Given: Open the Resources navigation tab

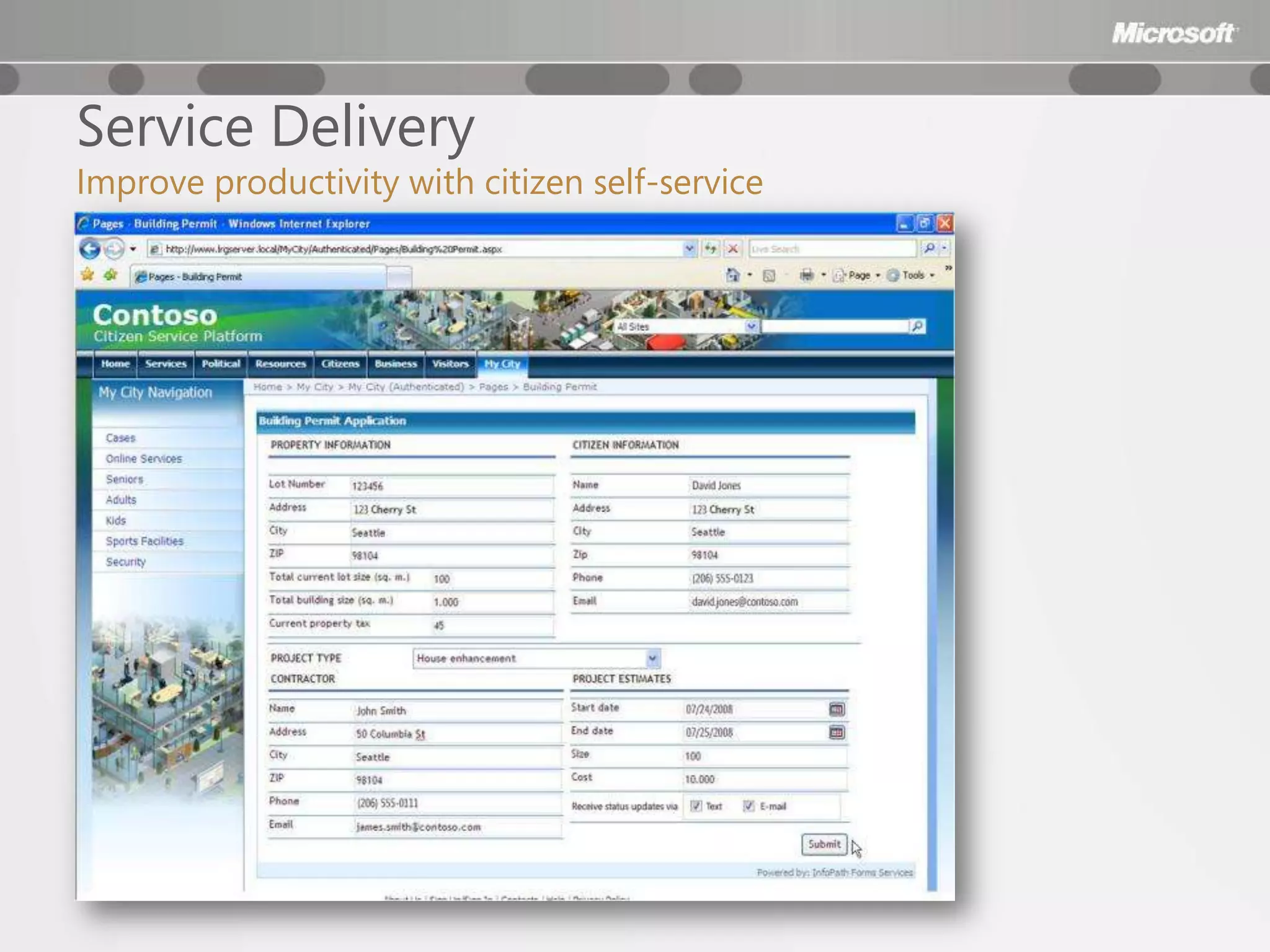Looking at the screenshot, I should click(280, 364).
